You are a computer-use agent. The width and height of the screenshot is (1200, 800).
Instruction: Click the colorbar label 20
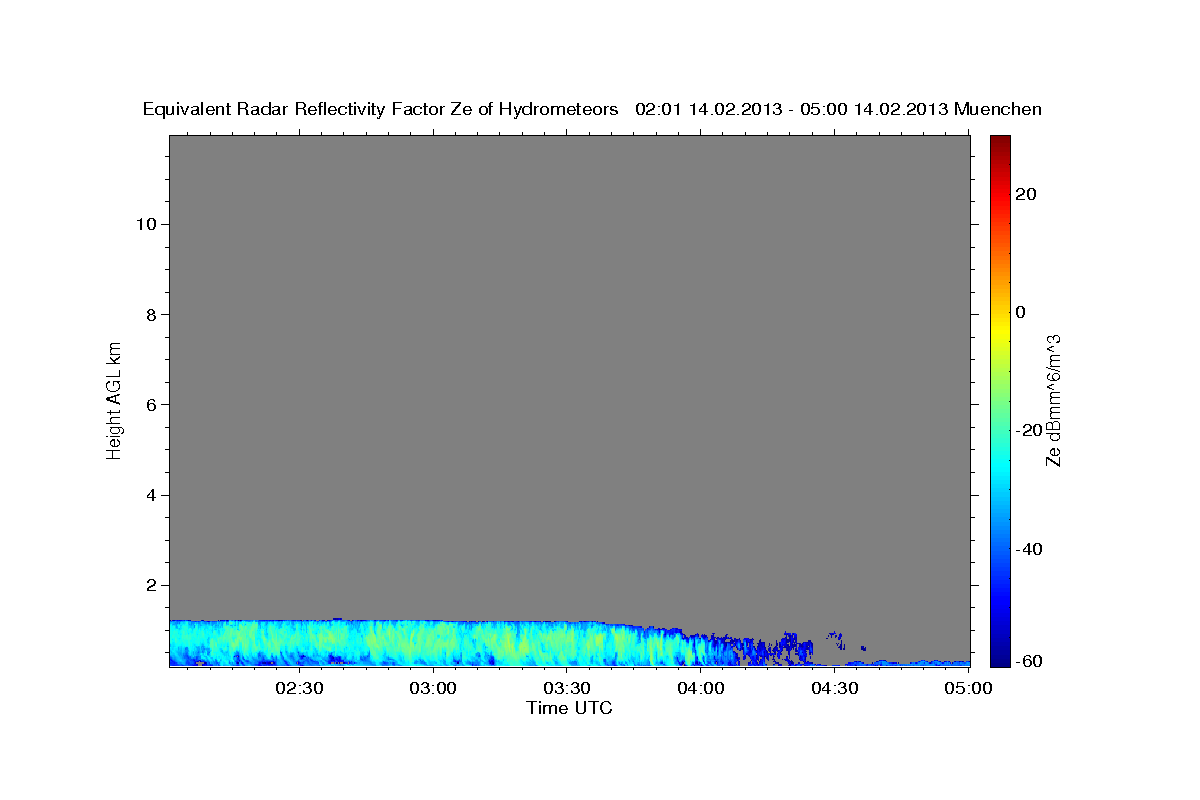[x=1026, y=194]
